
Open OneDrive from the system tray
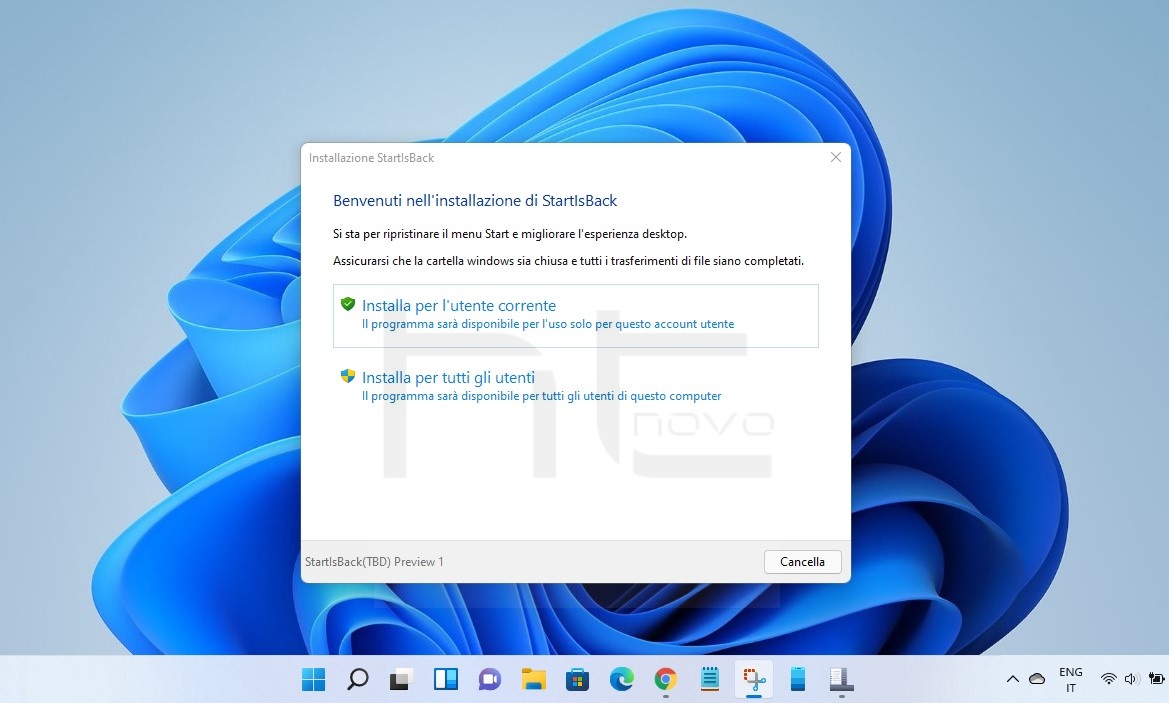pyautogui.click(x=1036, y=679)
